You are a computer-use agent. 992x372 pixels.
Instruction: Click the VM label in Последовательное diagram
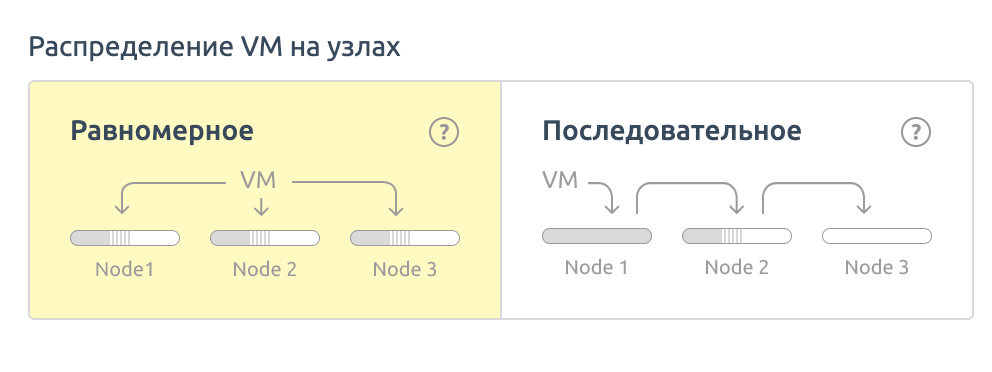561,180
